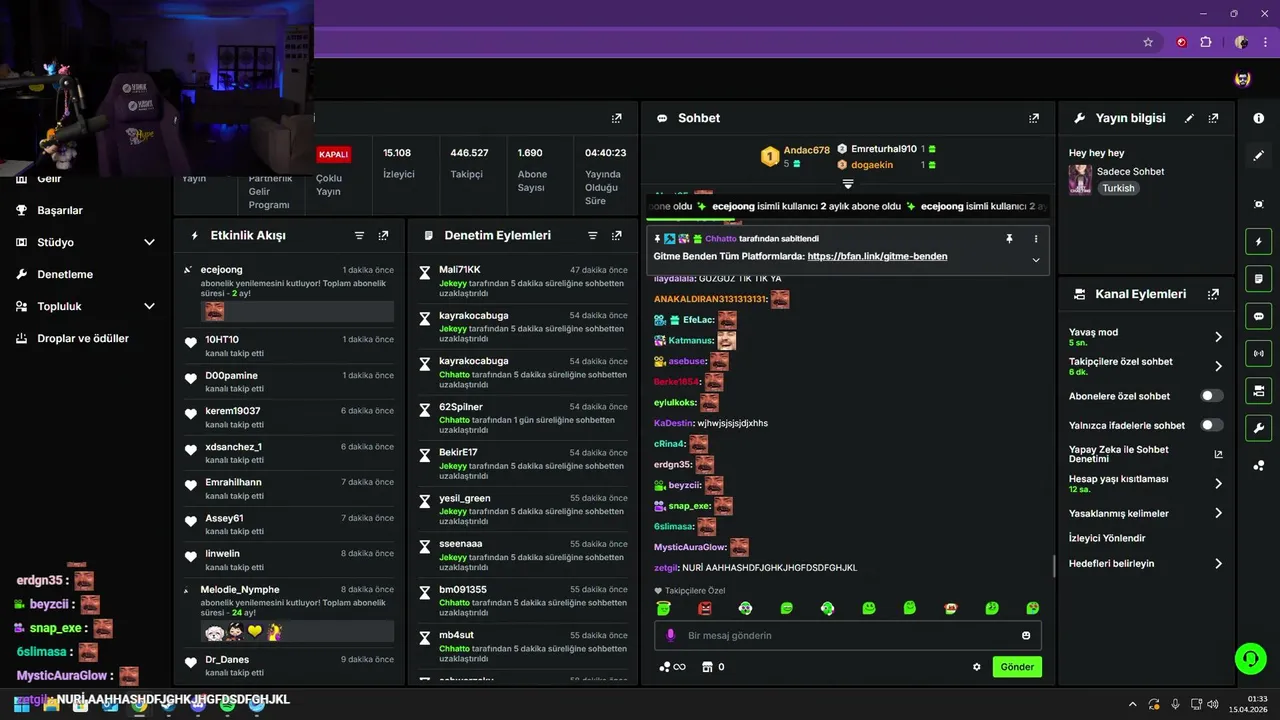Screen dimensions: 1280x720
Task: Open Gelir in the sidebar
Action: coord(49,178)
